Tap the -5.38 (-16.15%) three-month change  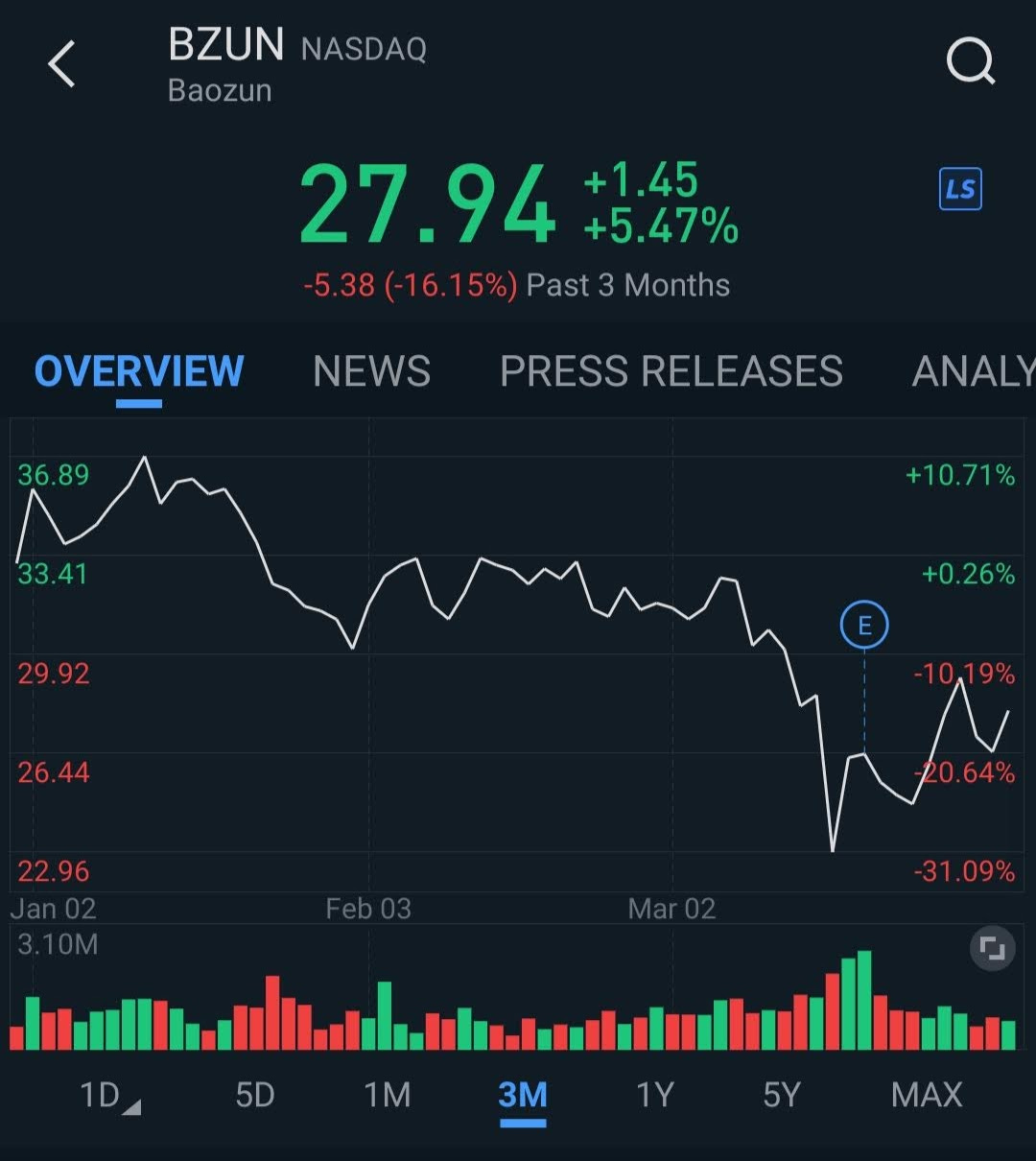pos(411,285)
